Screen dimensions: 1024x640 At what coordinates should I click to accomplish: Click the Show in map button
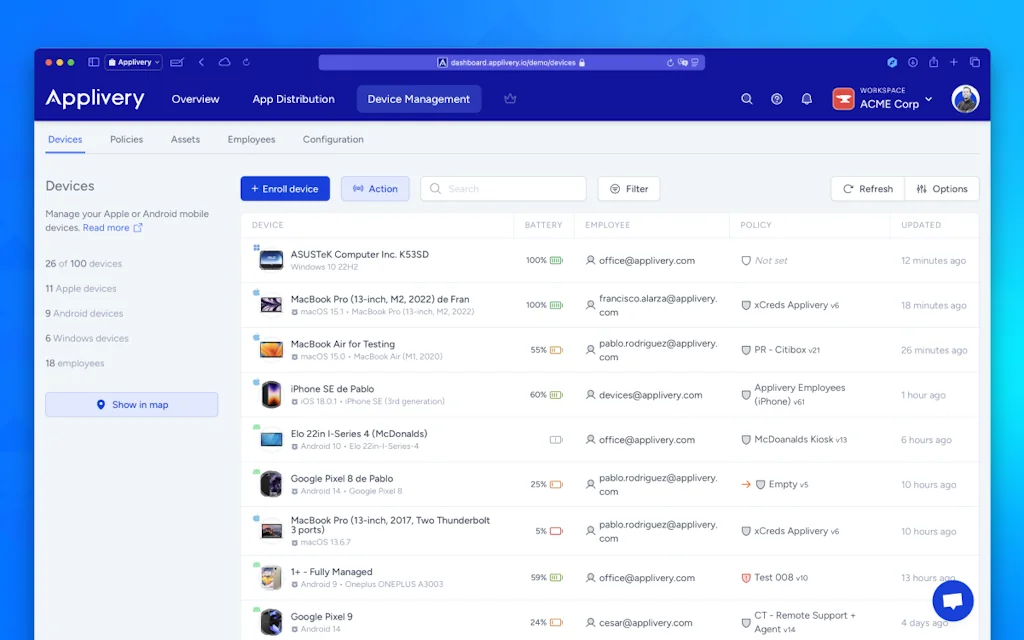coord(131,405)
